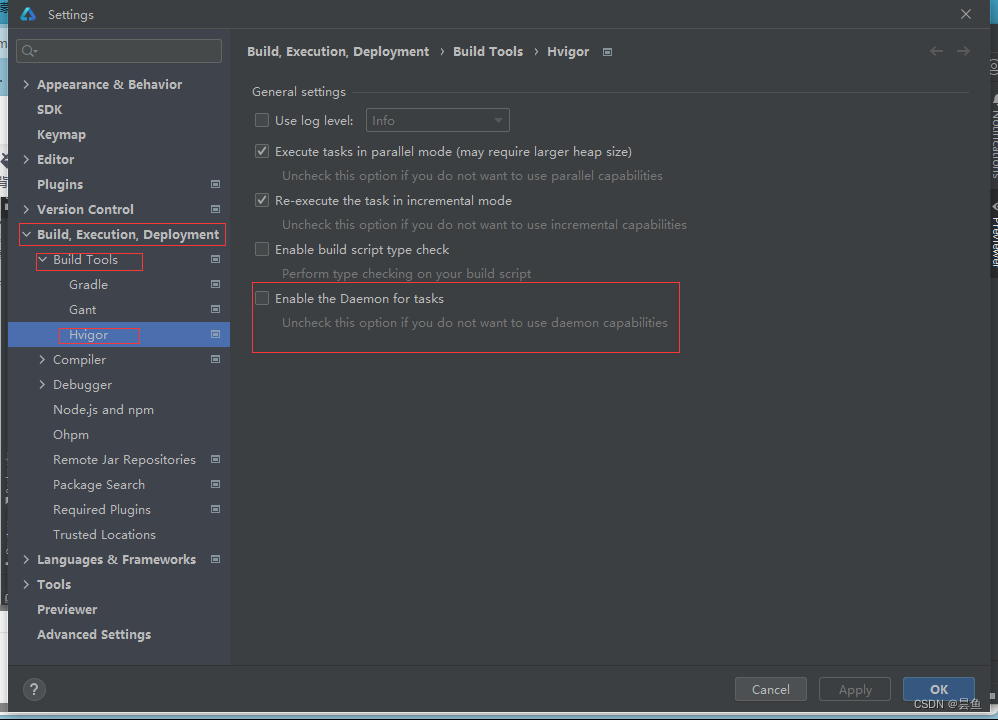Screen dimensions: 998x720
Task: Click the icon next to Version Control
Action: point(214,209)
